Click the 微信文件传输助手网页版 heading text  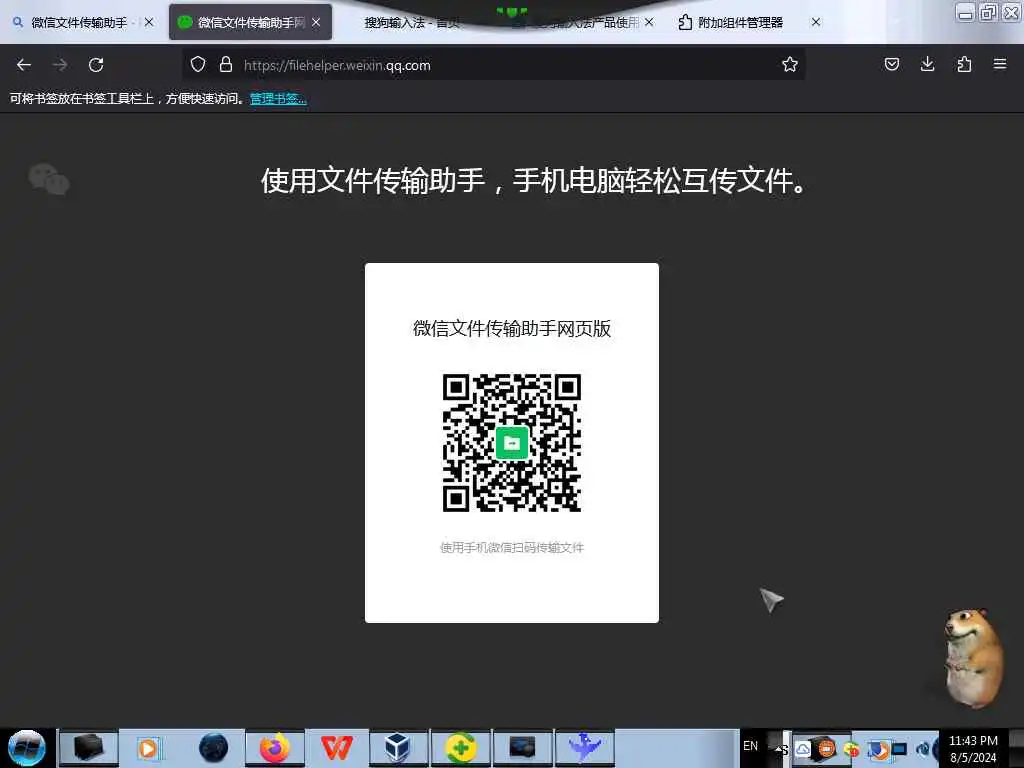coord(512,328)
